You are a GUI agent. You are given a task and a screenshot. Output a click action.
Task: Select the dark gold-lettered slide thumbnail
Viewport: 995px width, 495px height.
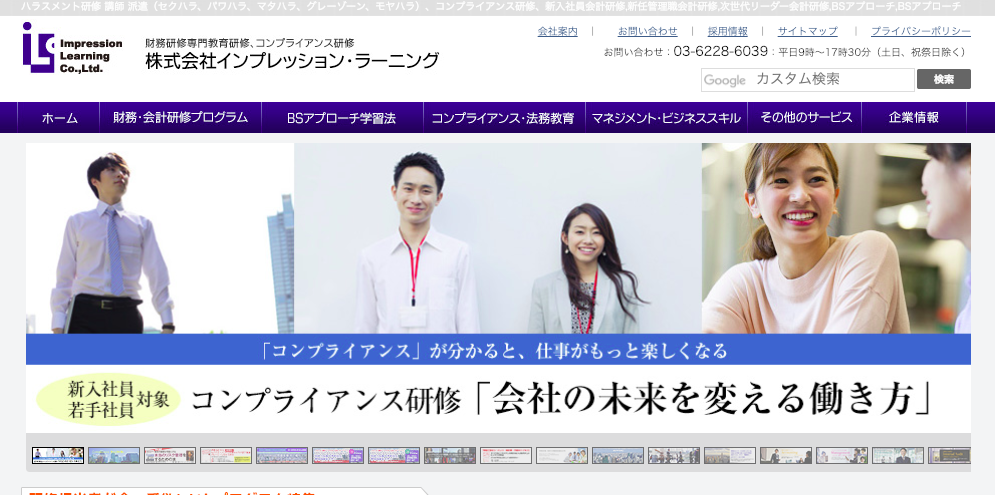click(x=949, y=455)
